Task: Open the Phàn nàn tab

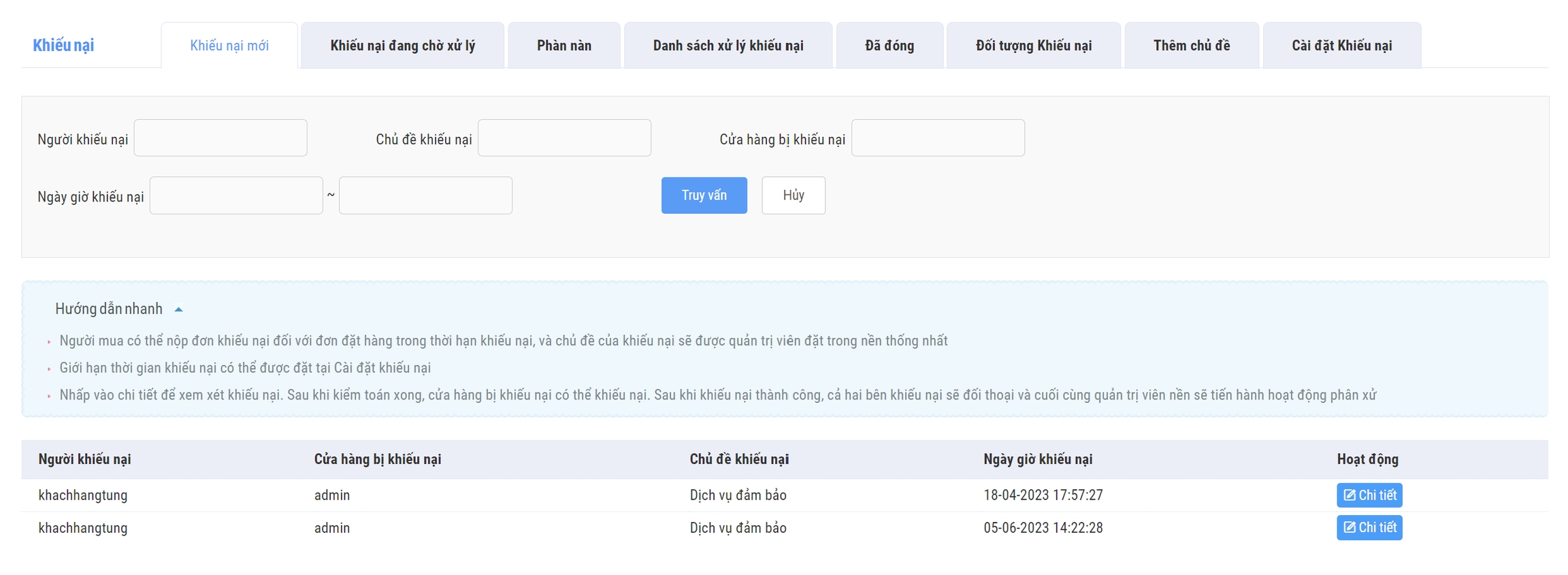Action: [x=563, y=46]
